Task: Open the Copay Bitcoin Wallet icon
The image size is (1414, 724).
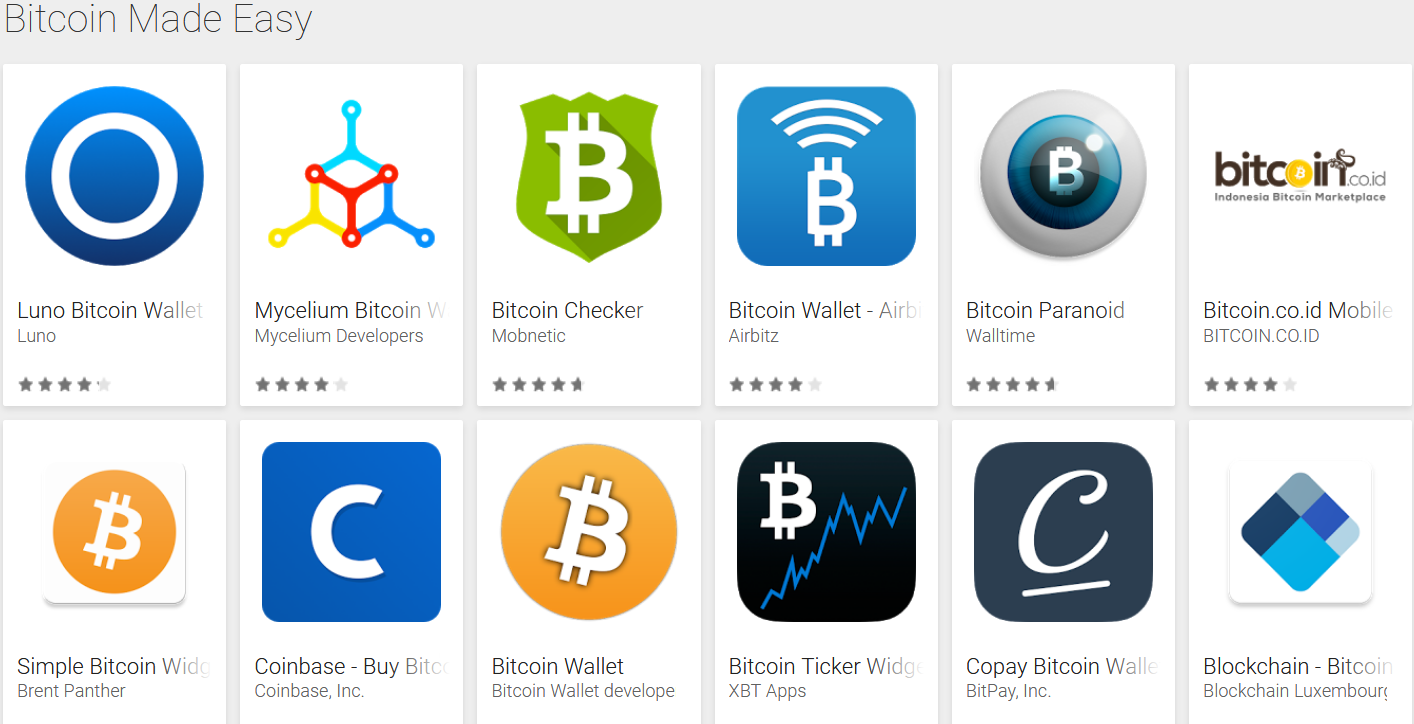Action: click(x=1063, y=532)
